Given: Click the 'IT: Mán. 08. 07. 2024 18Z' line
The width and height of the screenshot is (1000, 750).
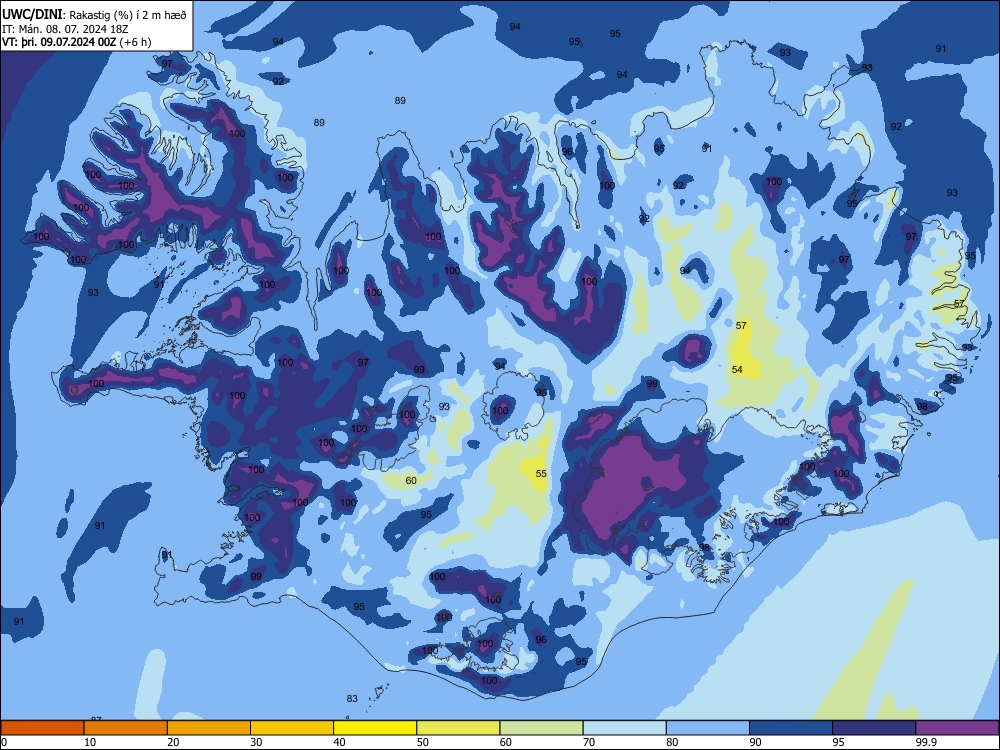Looking at the screenshot, I should point(65,29).
